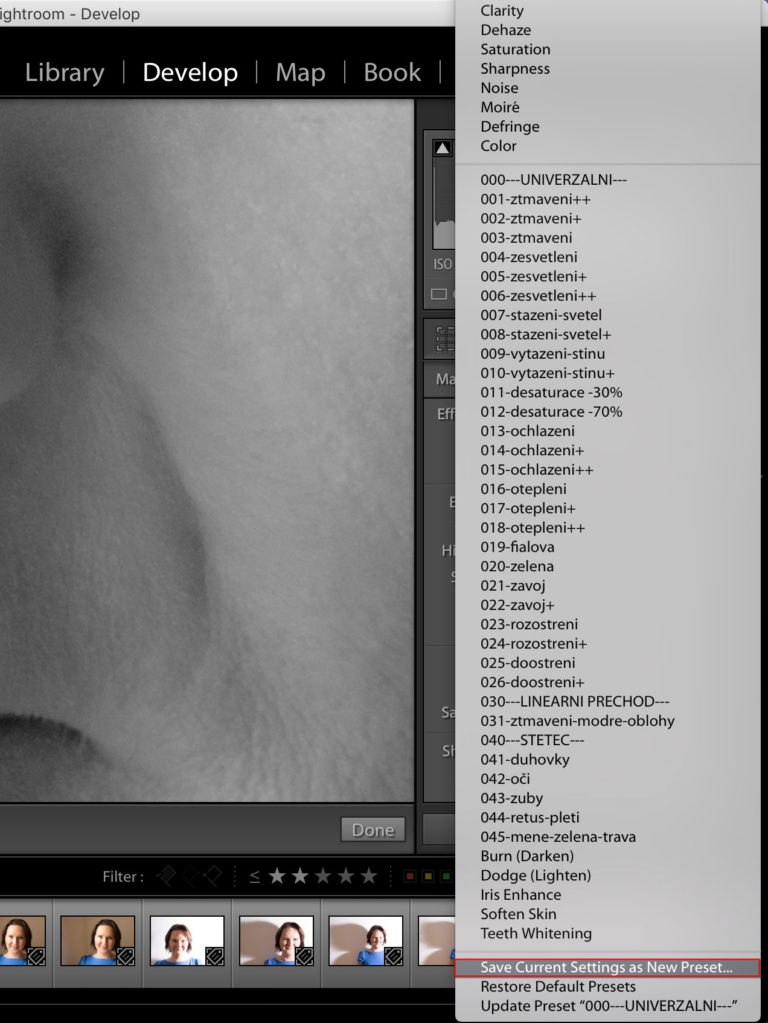This screenshot has height=1023, width=768.
Task: Select the Crop Overlay tool icon
Action: click(444, 339)
